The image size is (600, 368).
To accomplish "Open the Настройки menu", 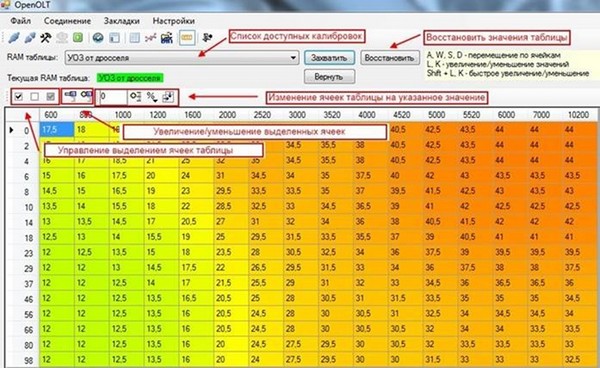I will tap(174, 21).
